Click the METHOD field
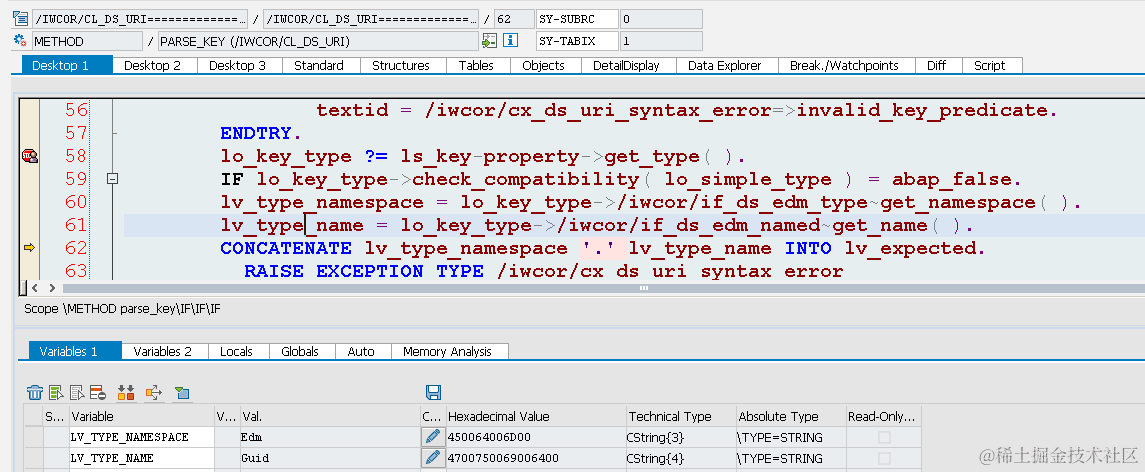The image size is (1145, 472). tap(88, 41)
